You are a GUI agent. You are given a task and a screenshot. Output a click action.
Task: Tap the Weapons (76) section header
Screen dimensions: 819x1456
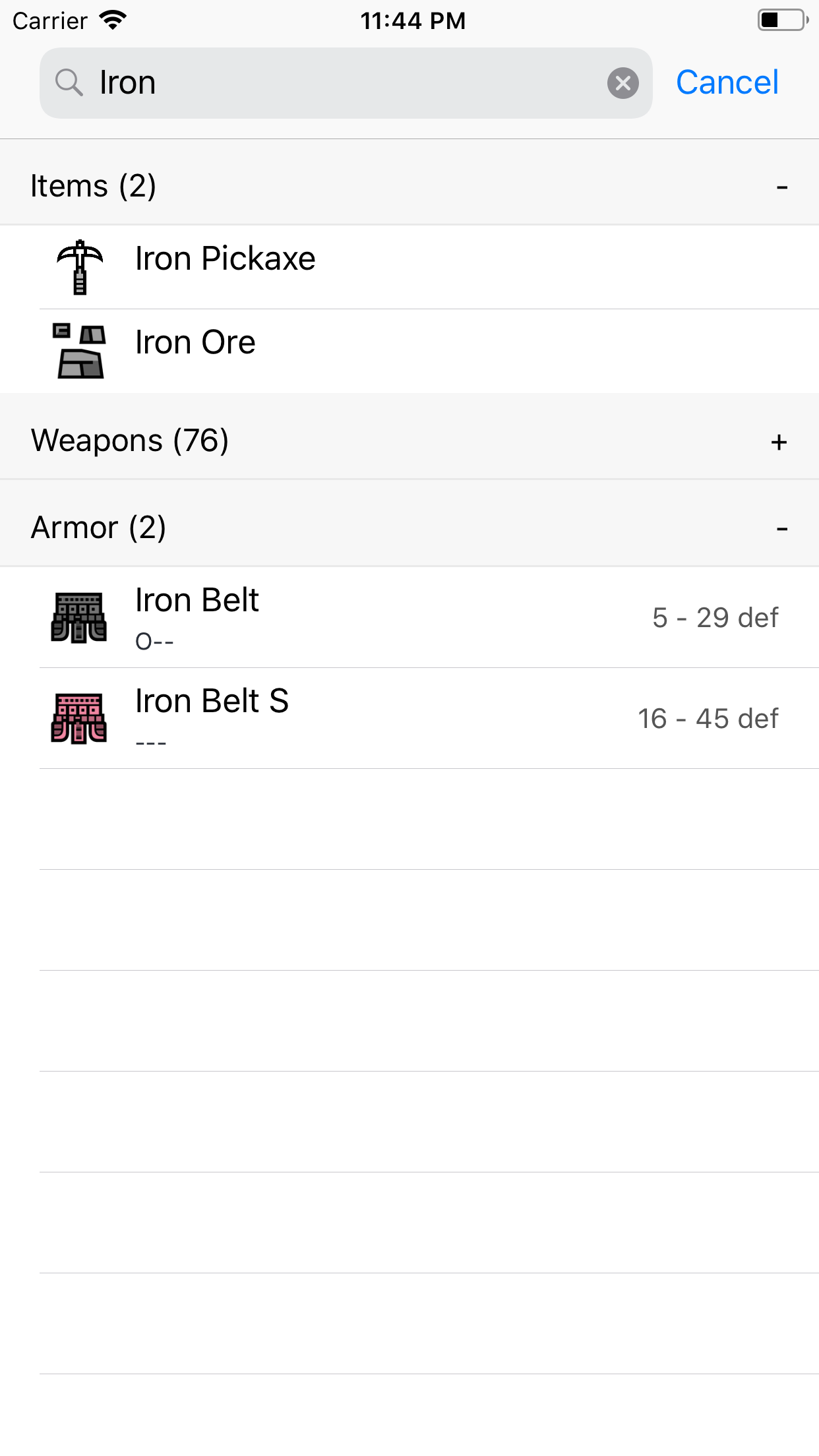tap(130, 440)
